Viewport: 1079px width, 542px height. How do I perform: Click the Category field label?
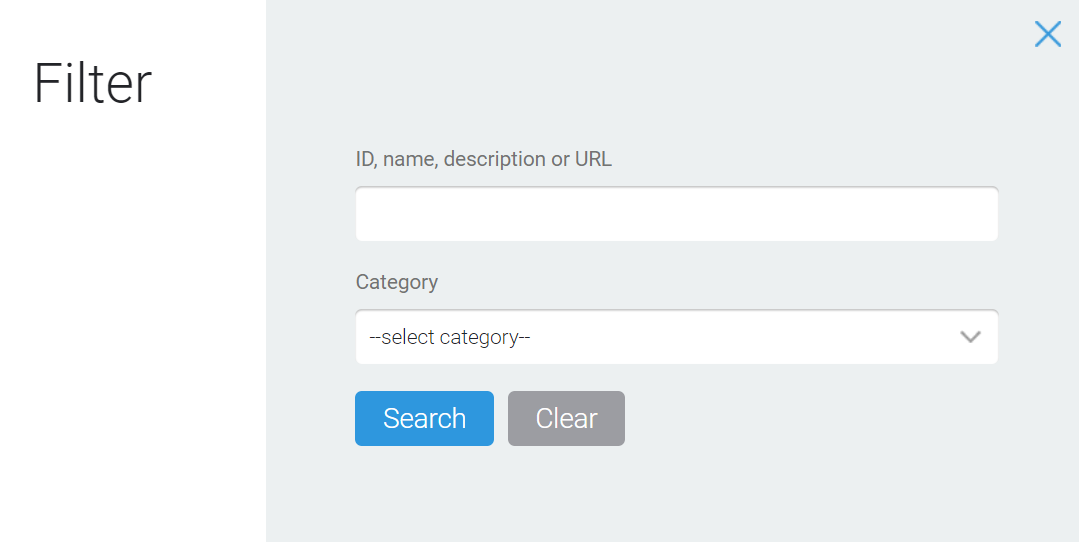tap(396, 282)
